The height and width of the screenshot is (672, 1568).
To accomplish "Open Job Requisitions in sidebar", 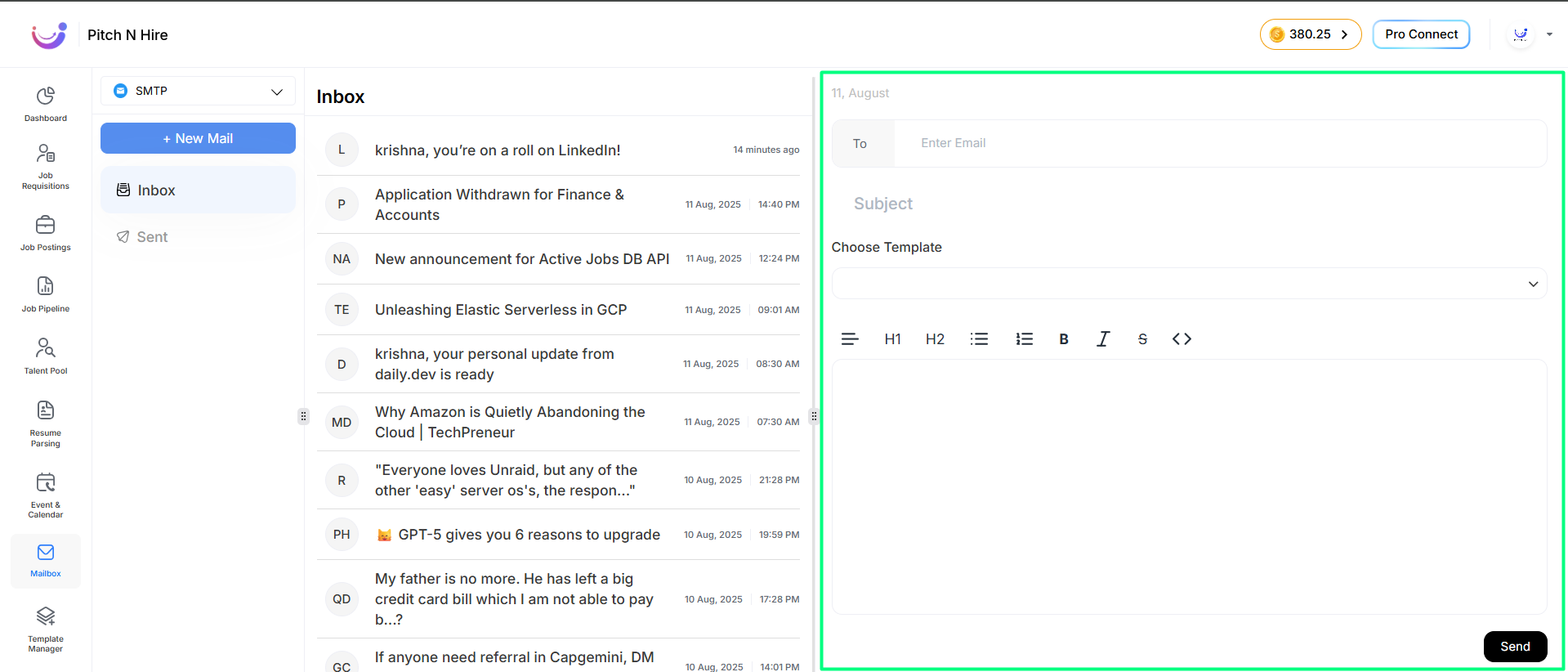I will (x=46, y=167).
